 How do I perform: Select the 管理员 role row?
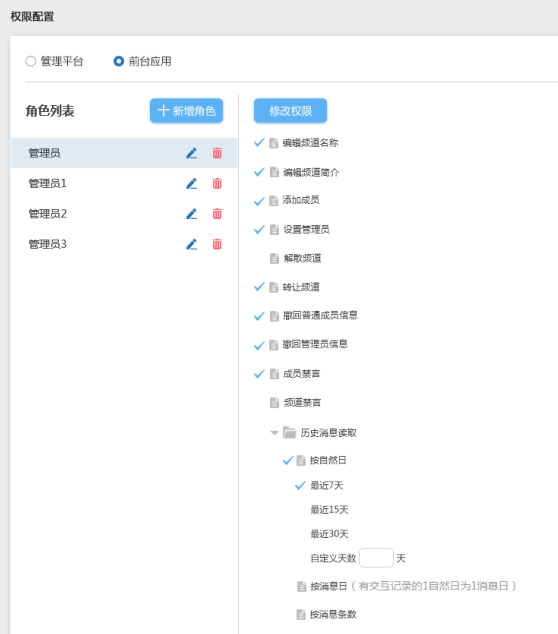pos(124,153)
